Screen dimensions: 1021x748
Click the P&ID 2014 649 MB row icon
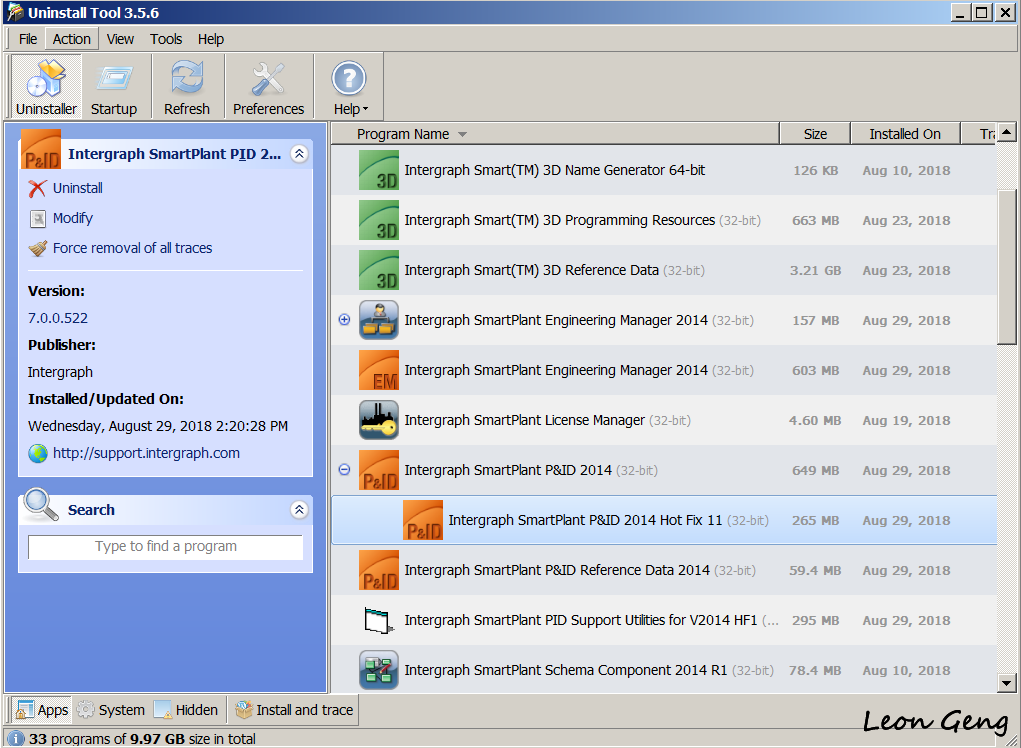click(x=379, y=471)
